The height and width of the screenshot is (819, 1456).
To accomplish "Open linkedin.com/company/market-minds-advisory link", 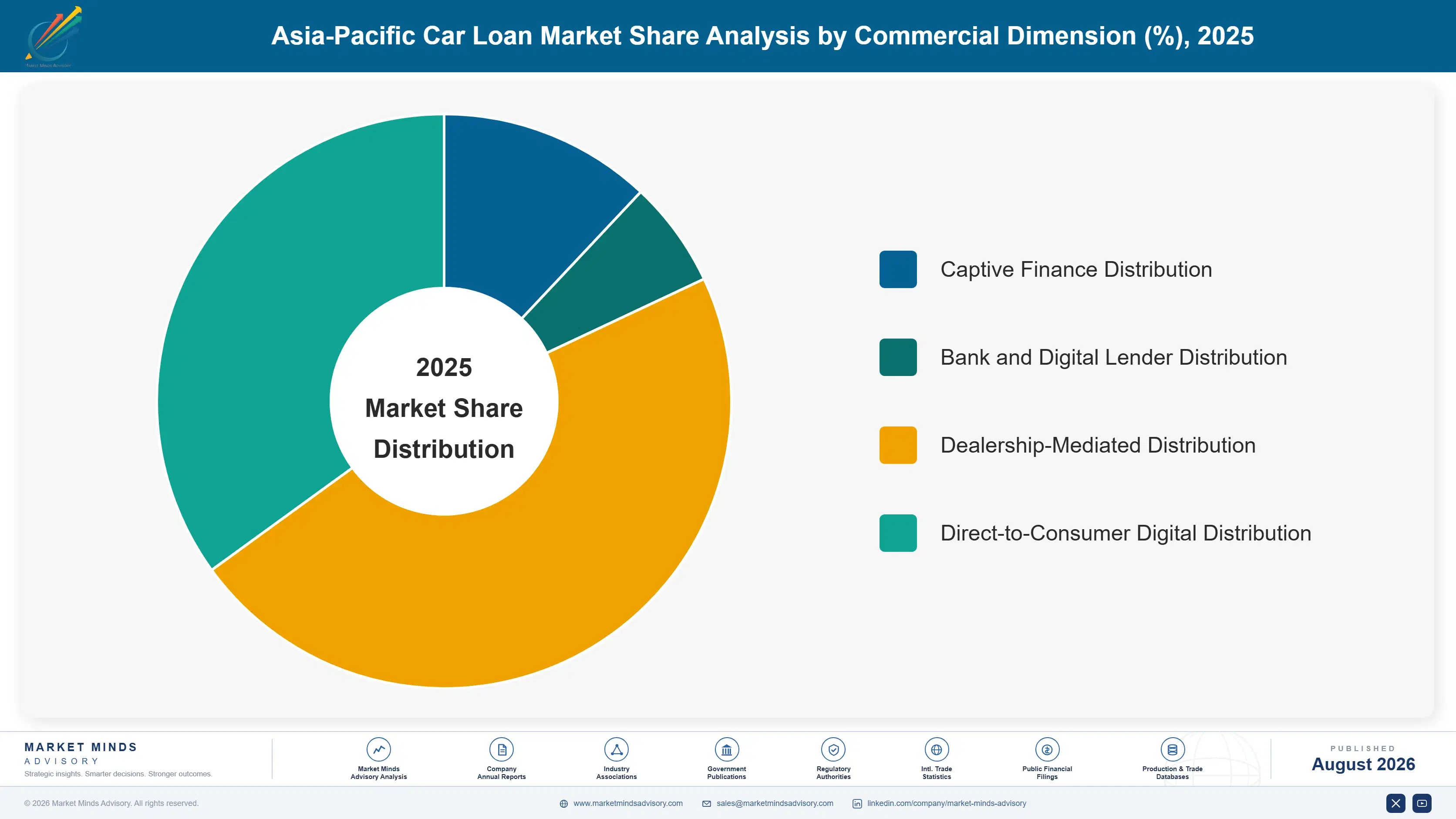I will pos(947,803).
